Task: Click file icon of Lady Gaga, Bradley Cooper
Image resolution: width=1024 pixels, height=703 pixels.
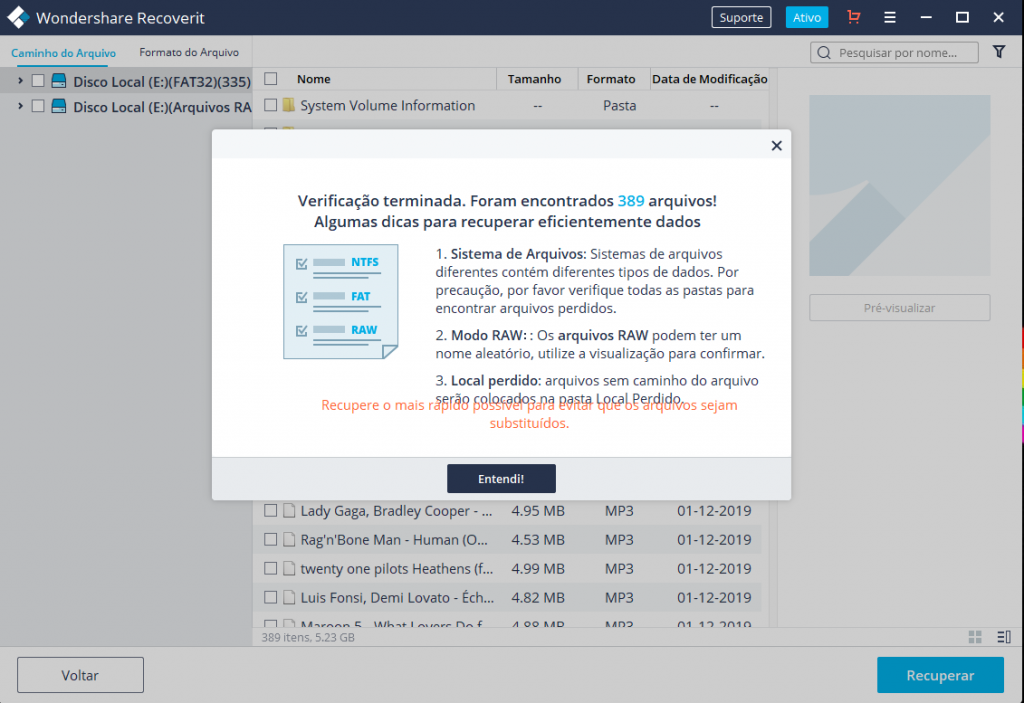Action: click(x=289, y=511)
